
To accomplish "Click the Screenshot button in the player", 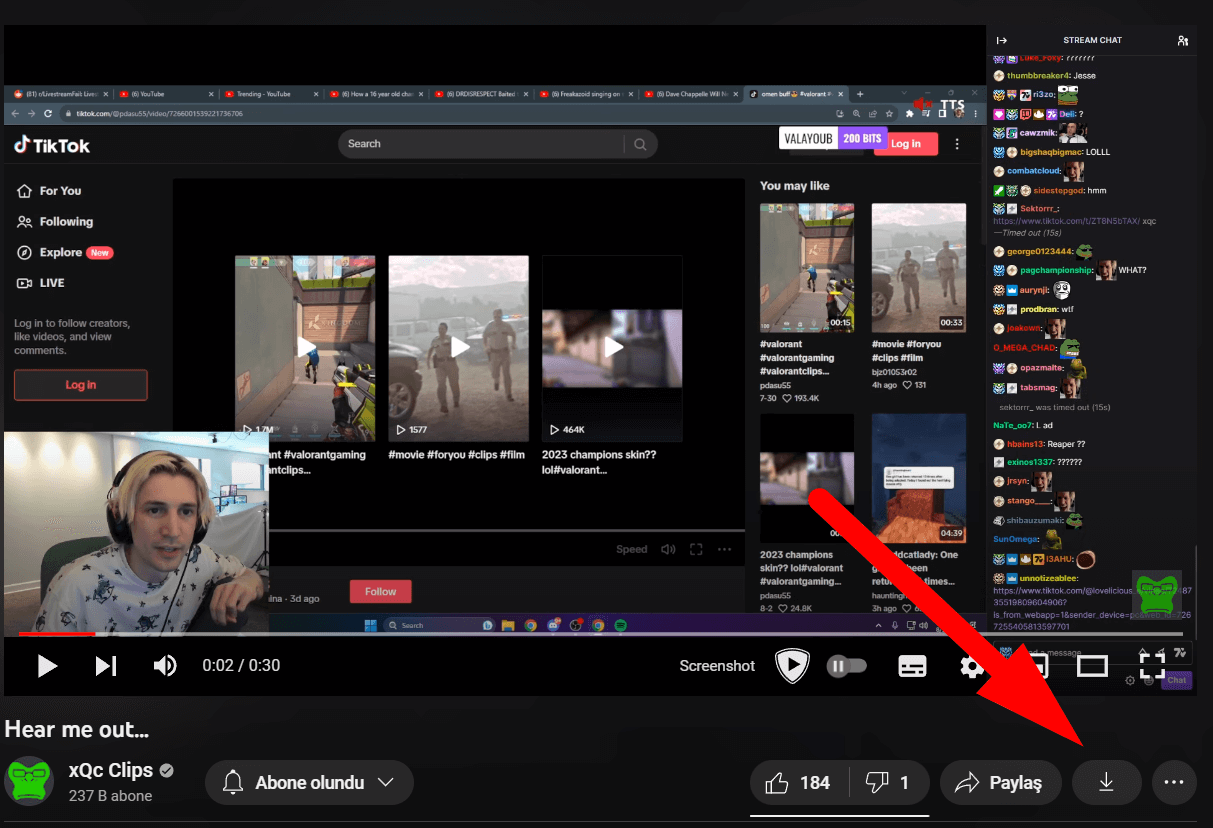I will tap(717, 666).
